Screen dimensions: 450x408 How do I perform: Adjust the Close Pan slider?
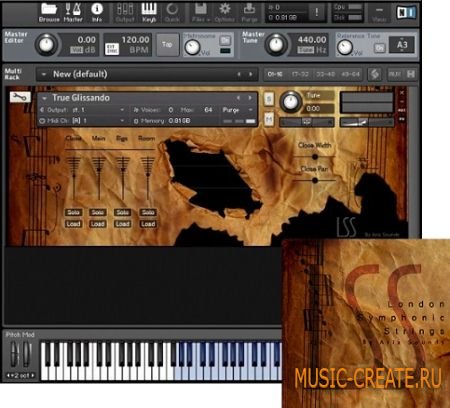click(314, 180)
